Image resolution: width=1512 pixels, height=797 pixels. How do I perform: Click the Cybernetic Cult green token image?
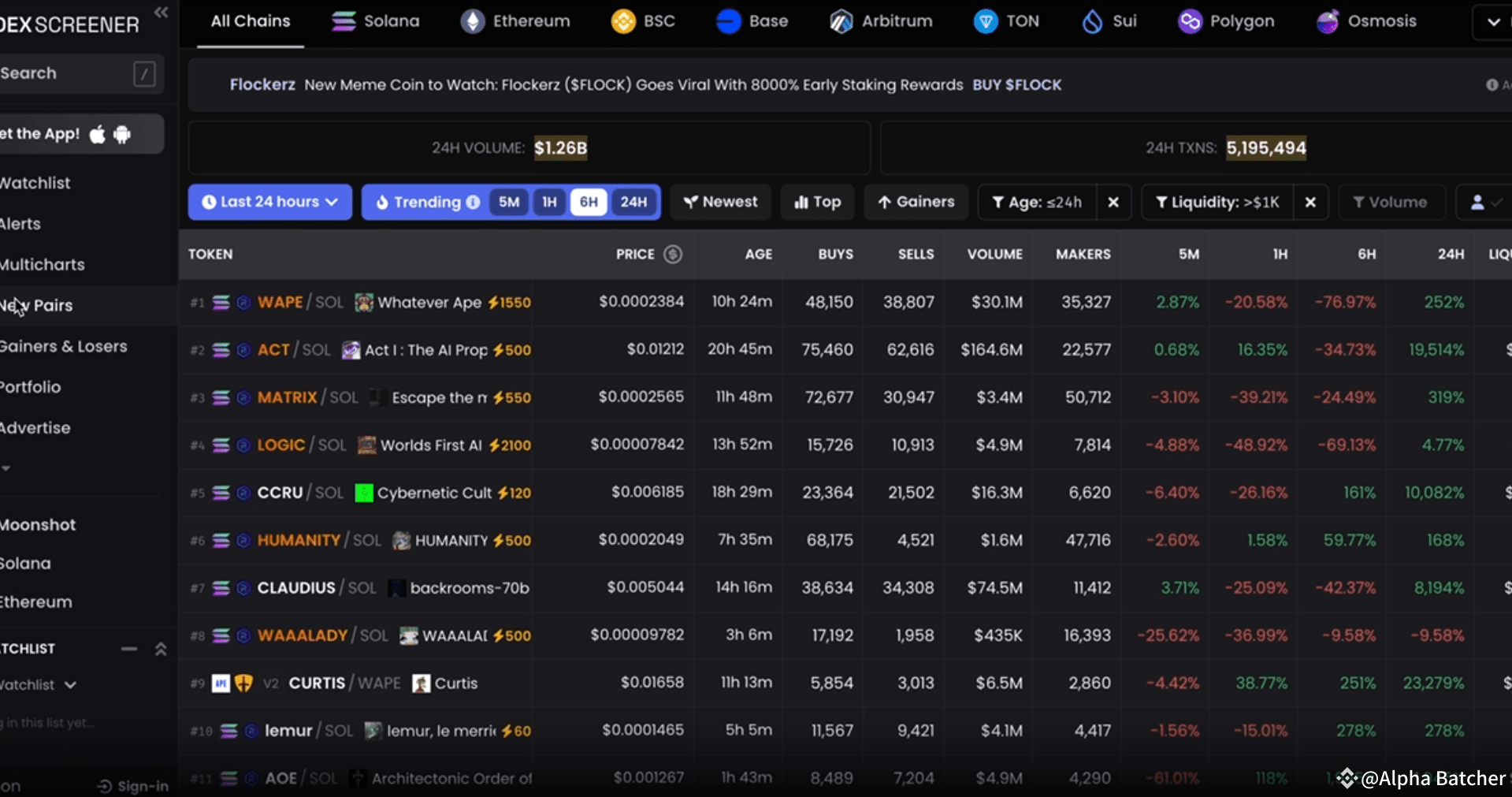click(364, 493)
